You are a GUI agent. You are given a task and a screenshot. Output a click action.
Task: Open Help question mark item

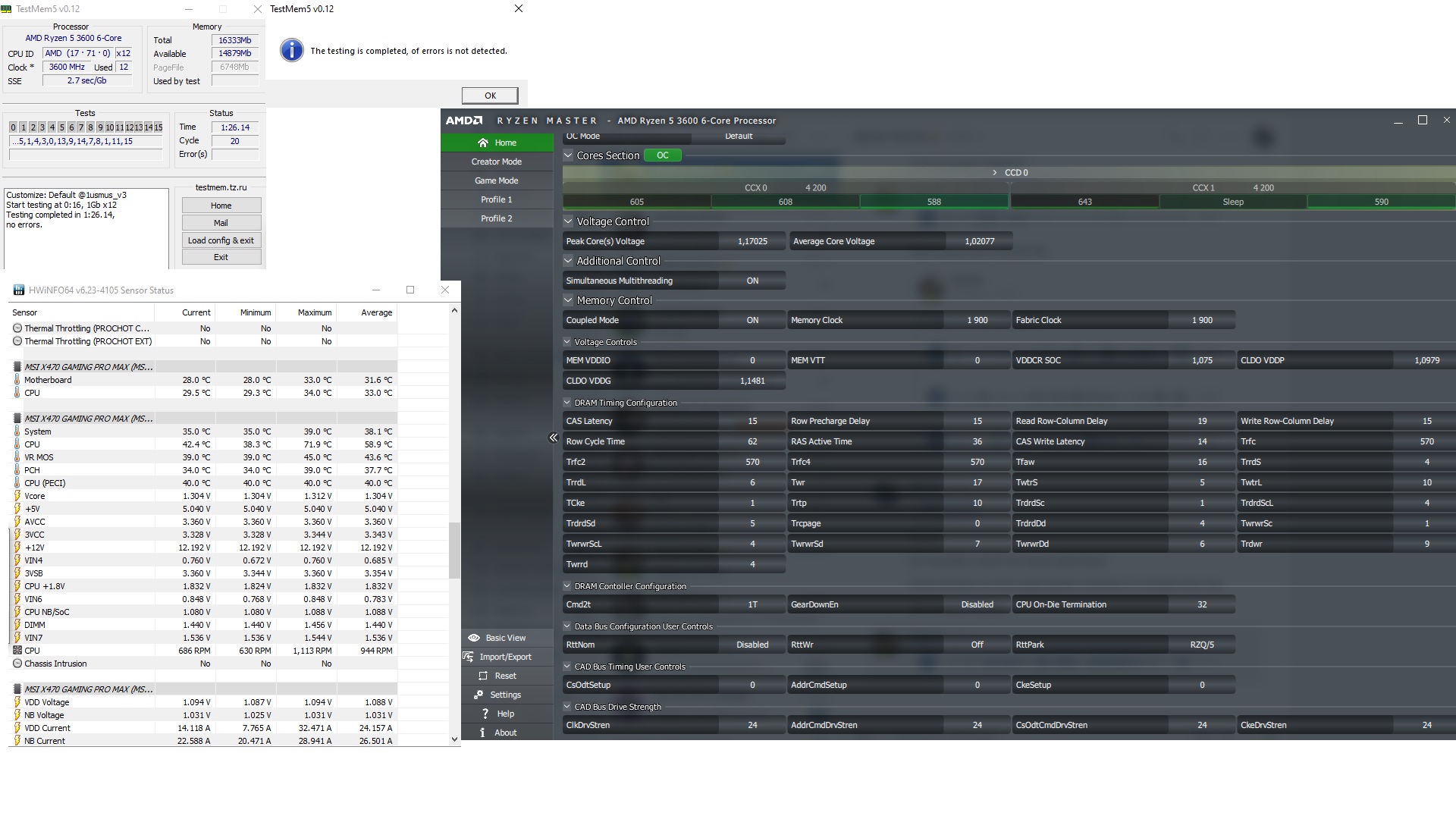[485, 714]
